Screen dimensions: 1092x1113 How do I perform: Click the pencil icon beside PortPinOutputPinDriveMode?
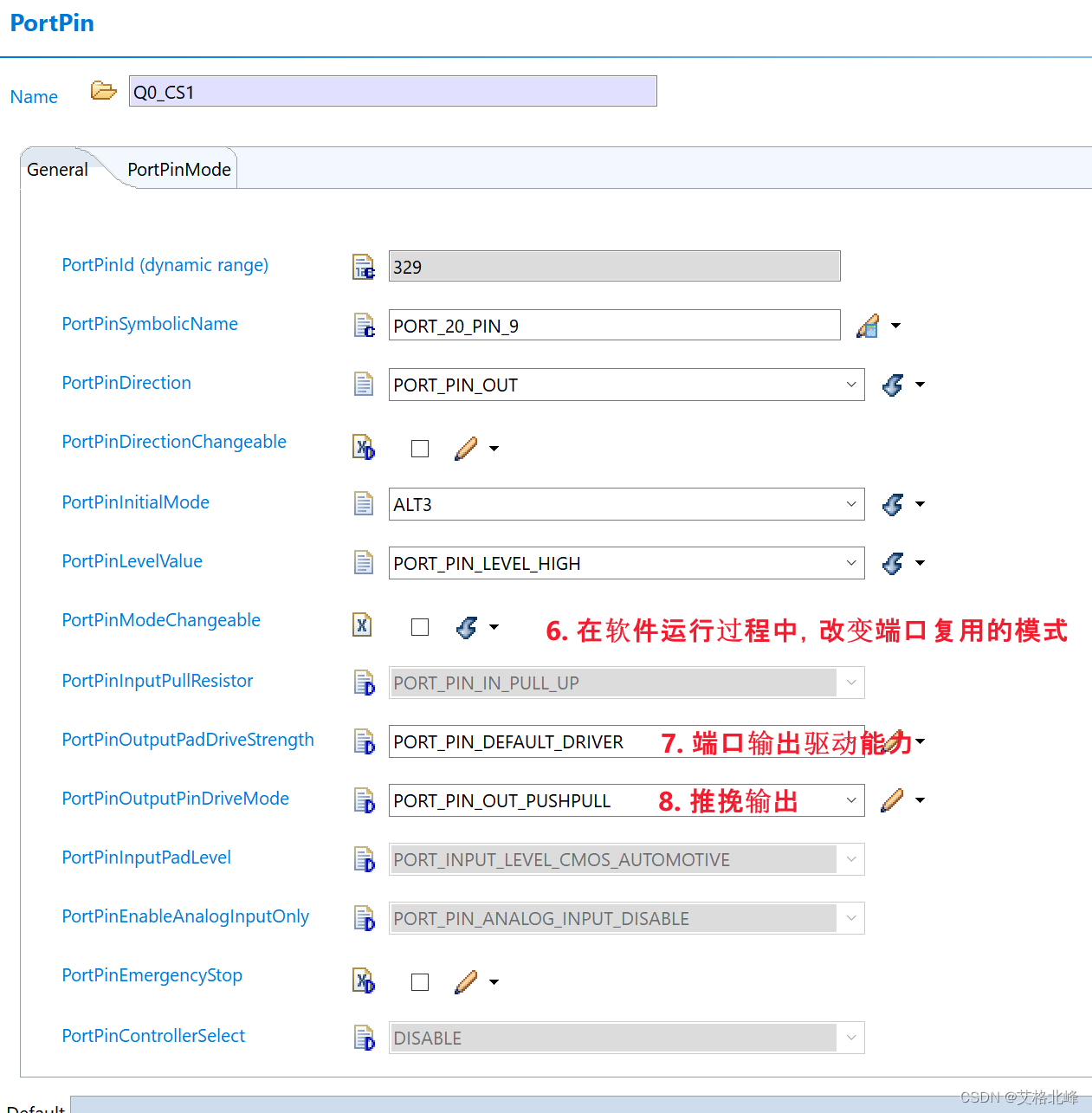pos(891,800)
